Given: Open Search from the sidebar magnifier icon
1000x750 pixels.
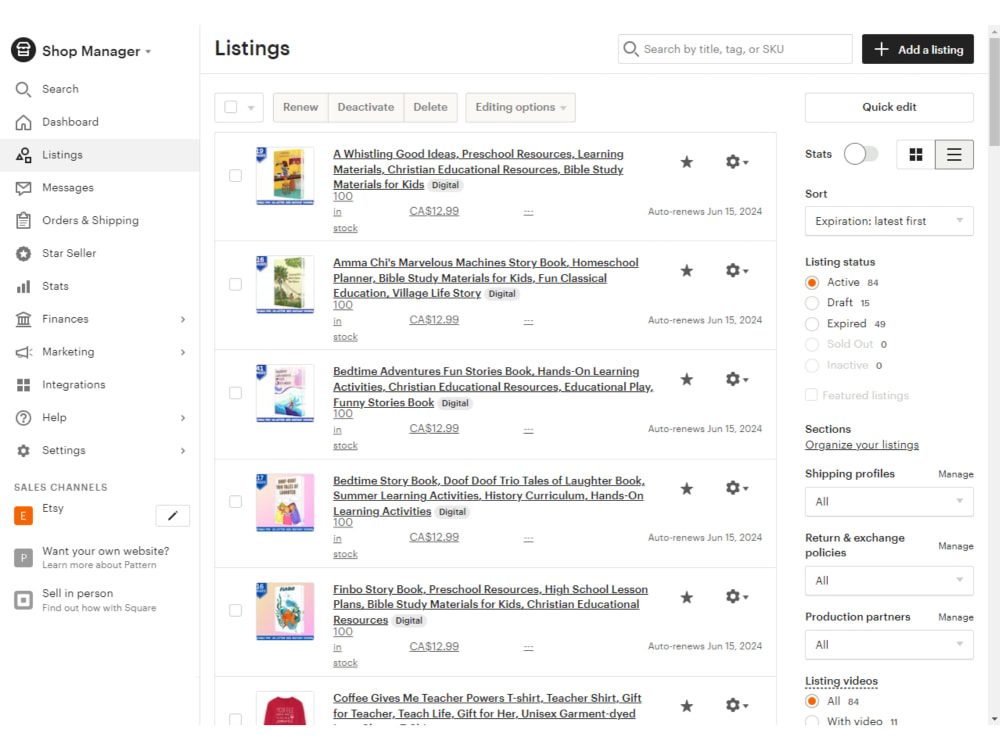Looking at the screenshot, I should [x=23, y=89].
